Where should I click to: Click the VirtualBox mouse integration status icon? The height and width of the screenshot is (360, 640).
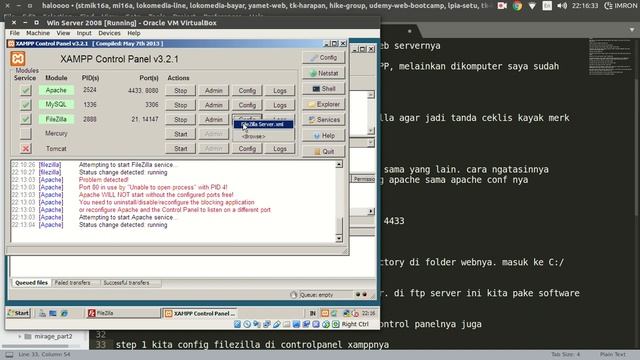[326, 324]
